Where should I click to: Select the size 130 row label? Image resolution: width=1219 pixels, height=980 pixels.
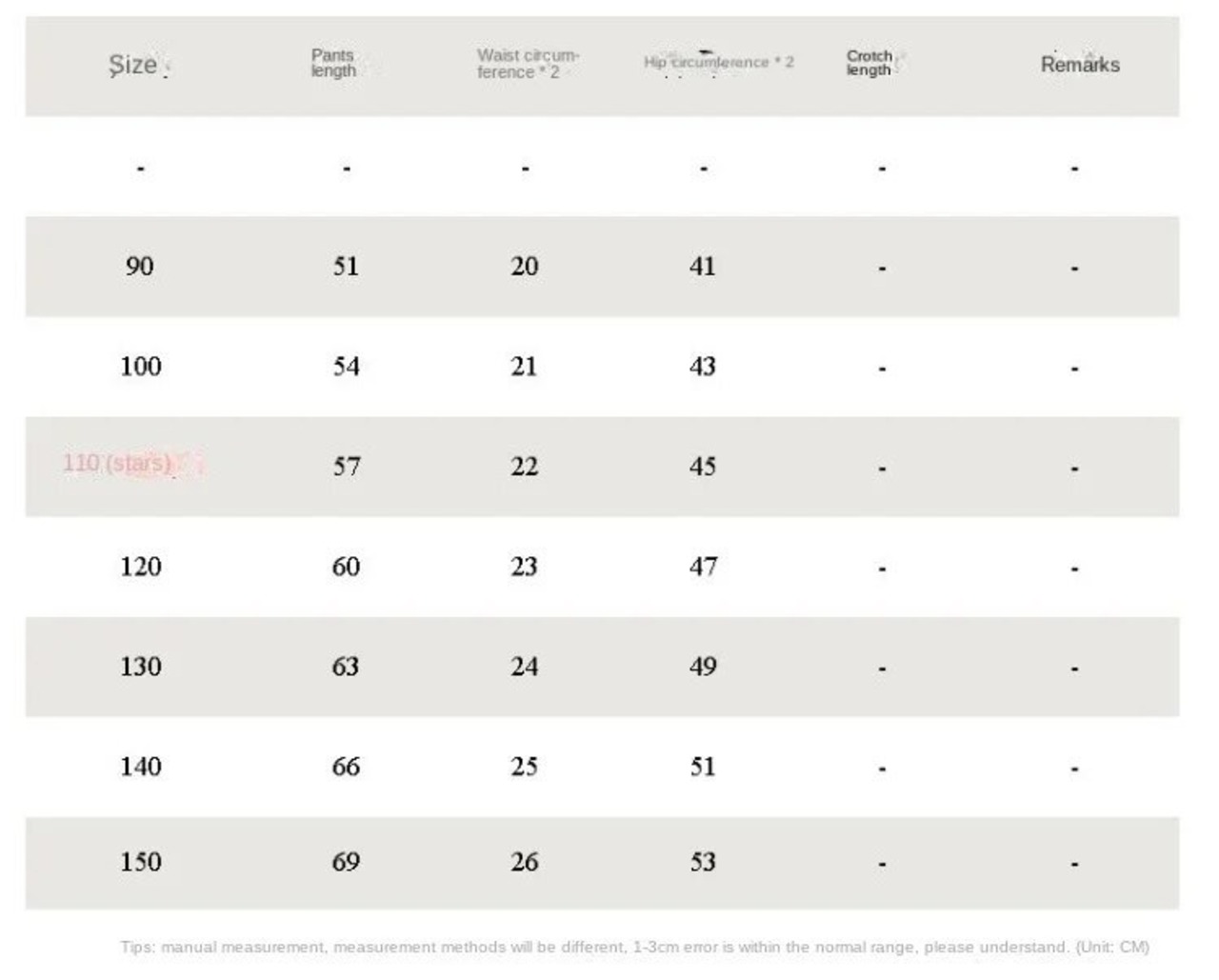140,667
